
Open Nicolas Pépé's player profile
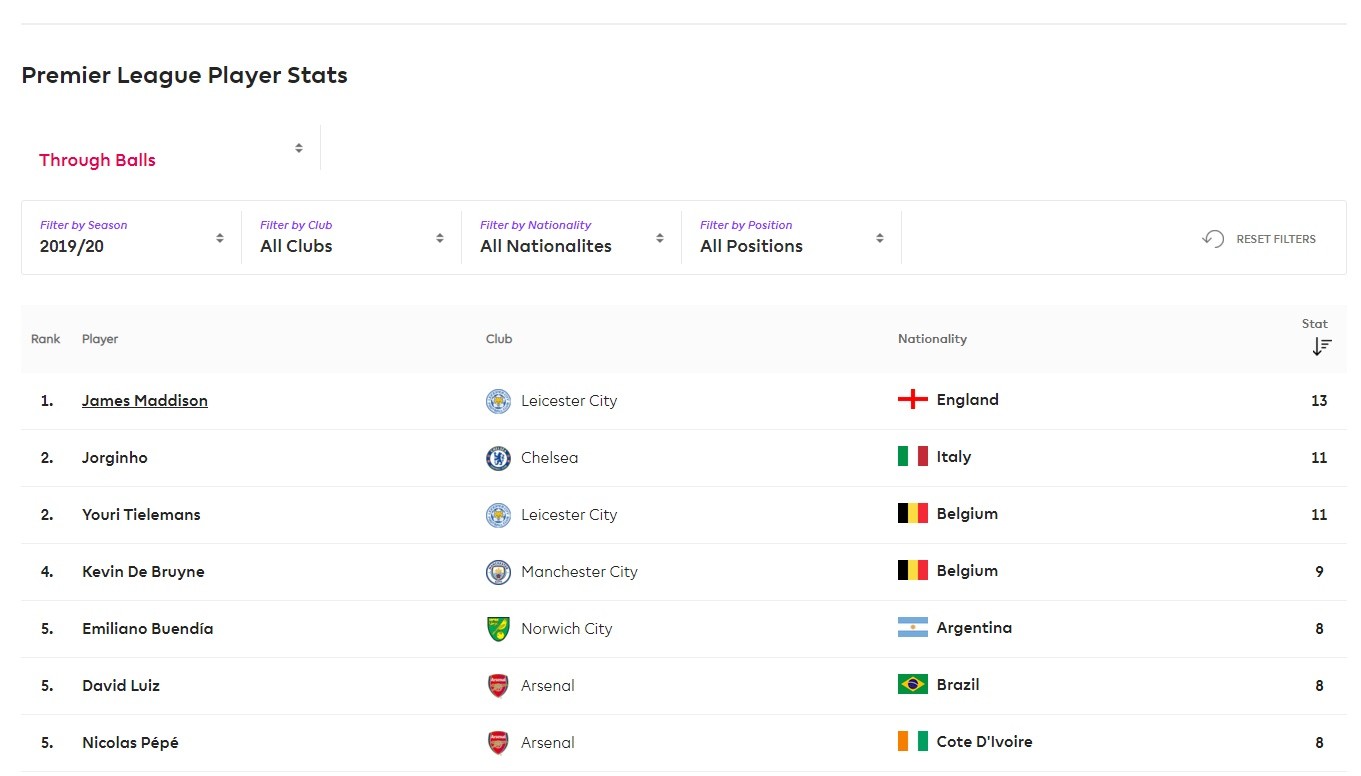pos(130,743)
